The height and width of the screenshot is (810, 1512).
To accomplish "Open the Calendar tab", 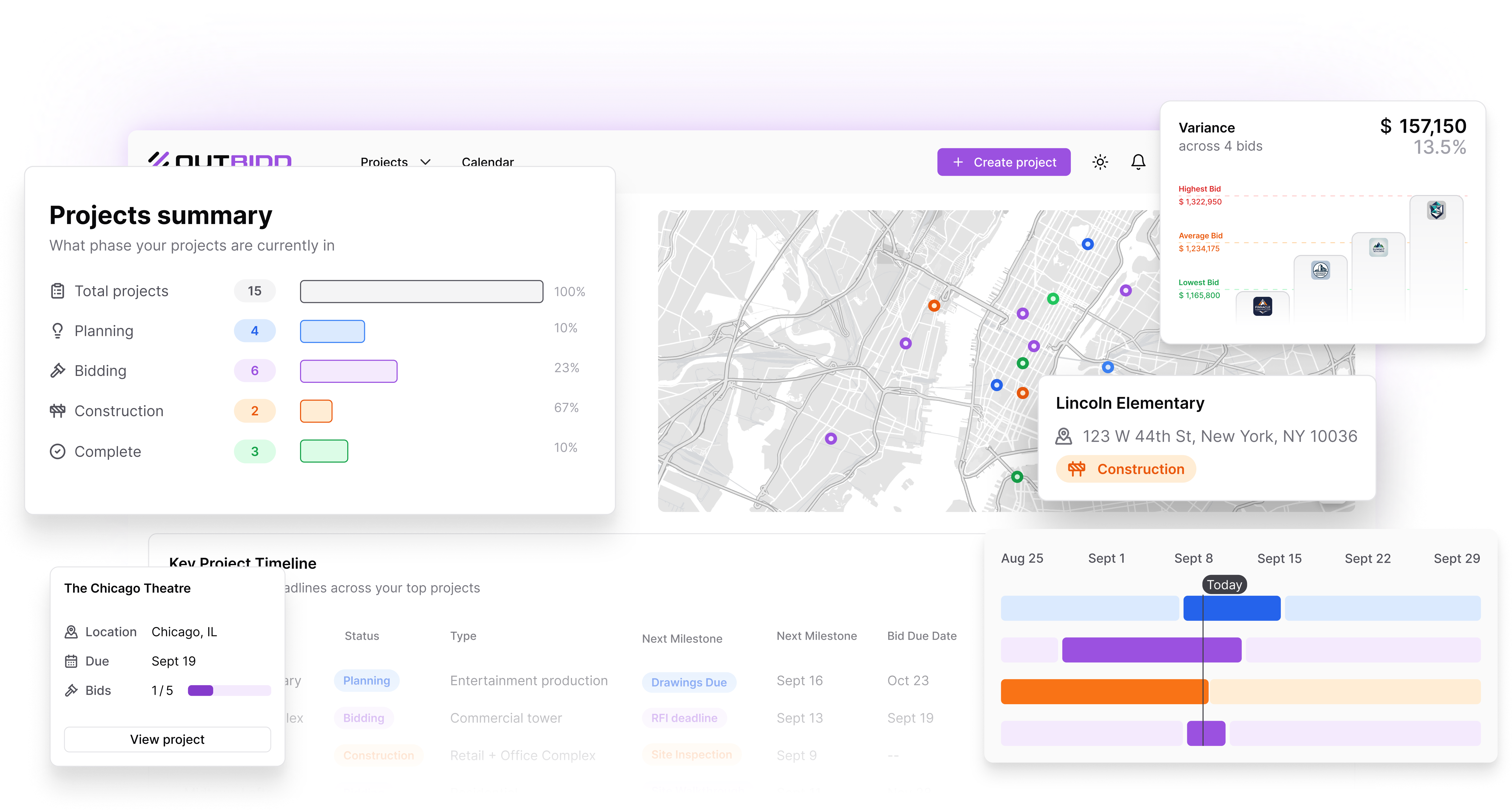I will pyautogui.click(x=487, y=162).
